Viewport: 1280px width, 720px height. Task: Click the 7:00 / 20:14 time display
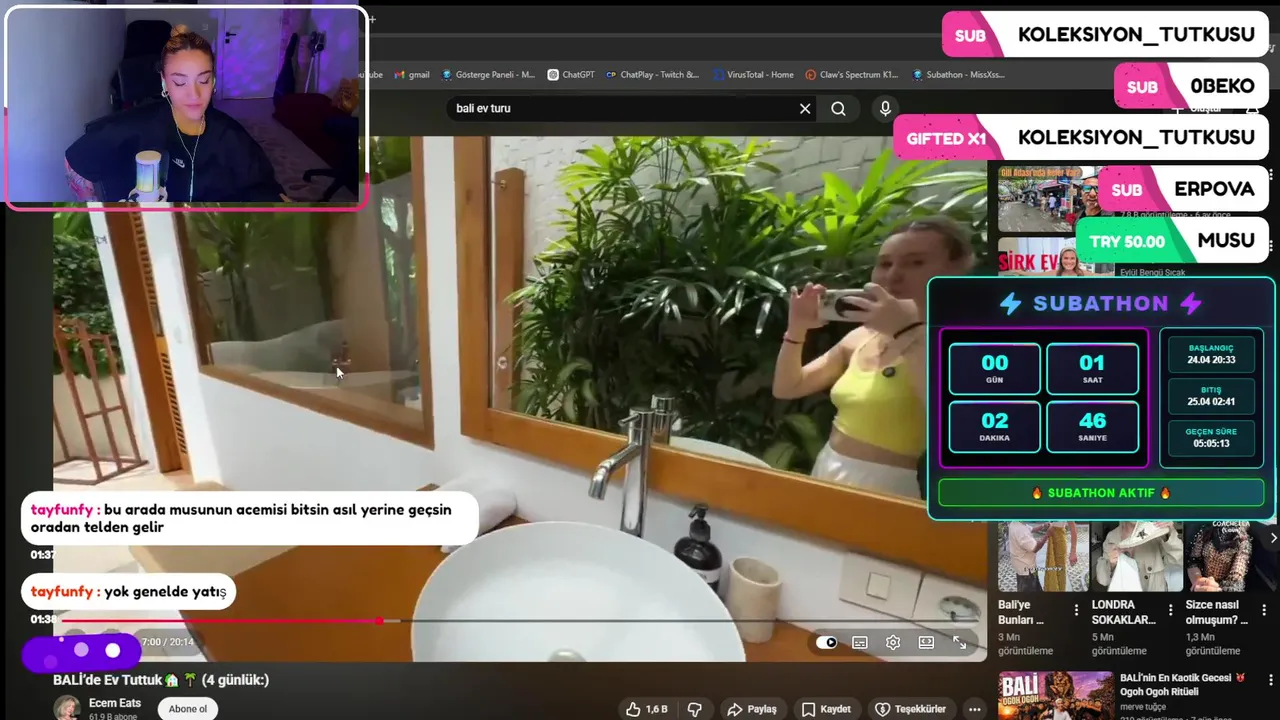click(168, 642)
